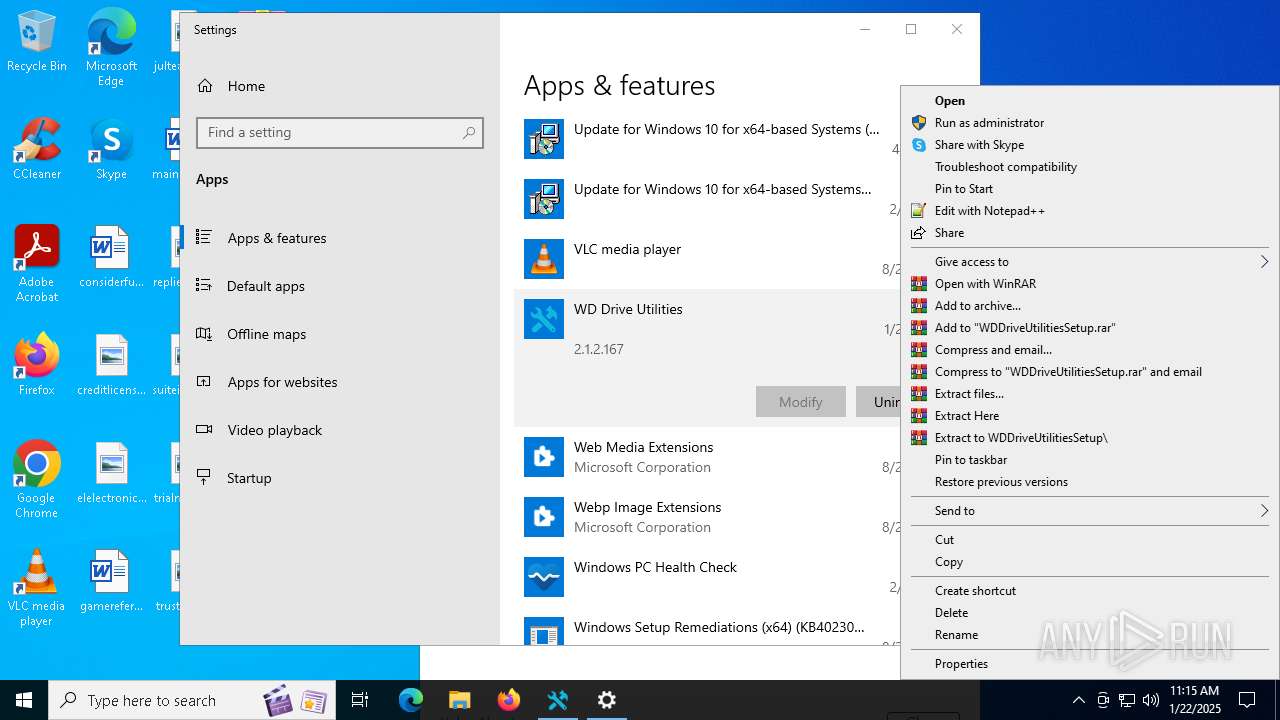The height and width of the screenshot is (720, 1280).
Task: Select Create shortcut
Action: (1090, 591)
